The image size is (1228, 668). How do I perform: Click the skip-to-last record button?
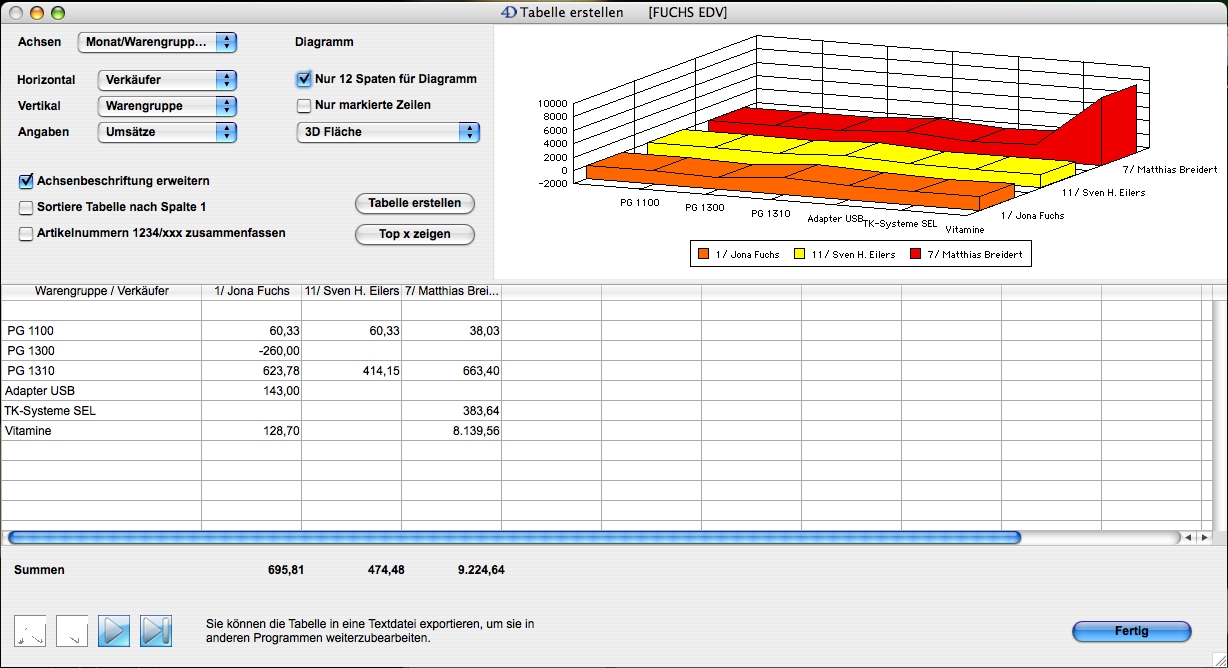[x=156, y=631]
